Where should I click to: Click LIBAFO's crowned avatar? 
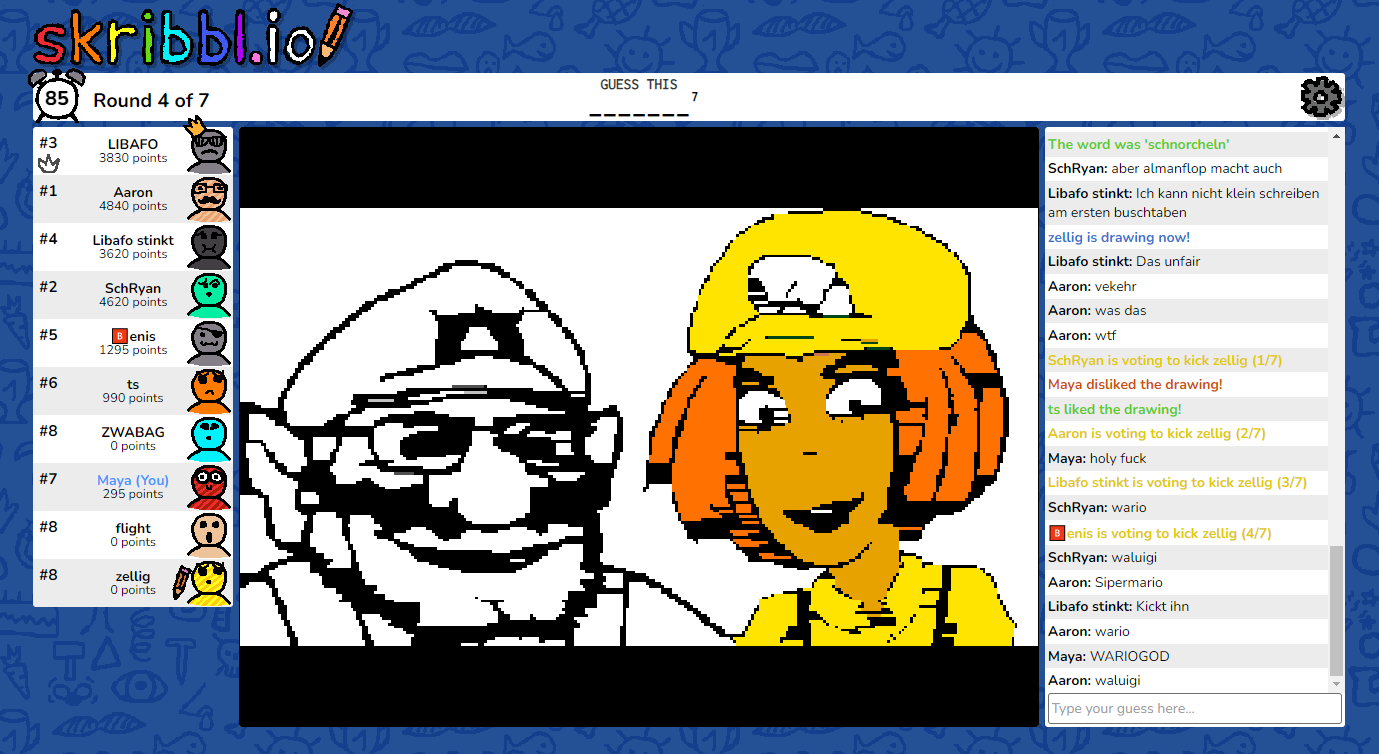(x=209, y=150)
